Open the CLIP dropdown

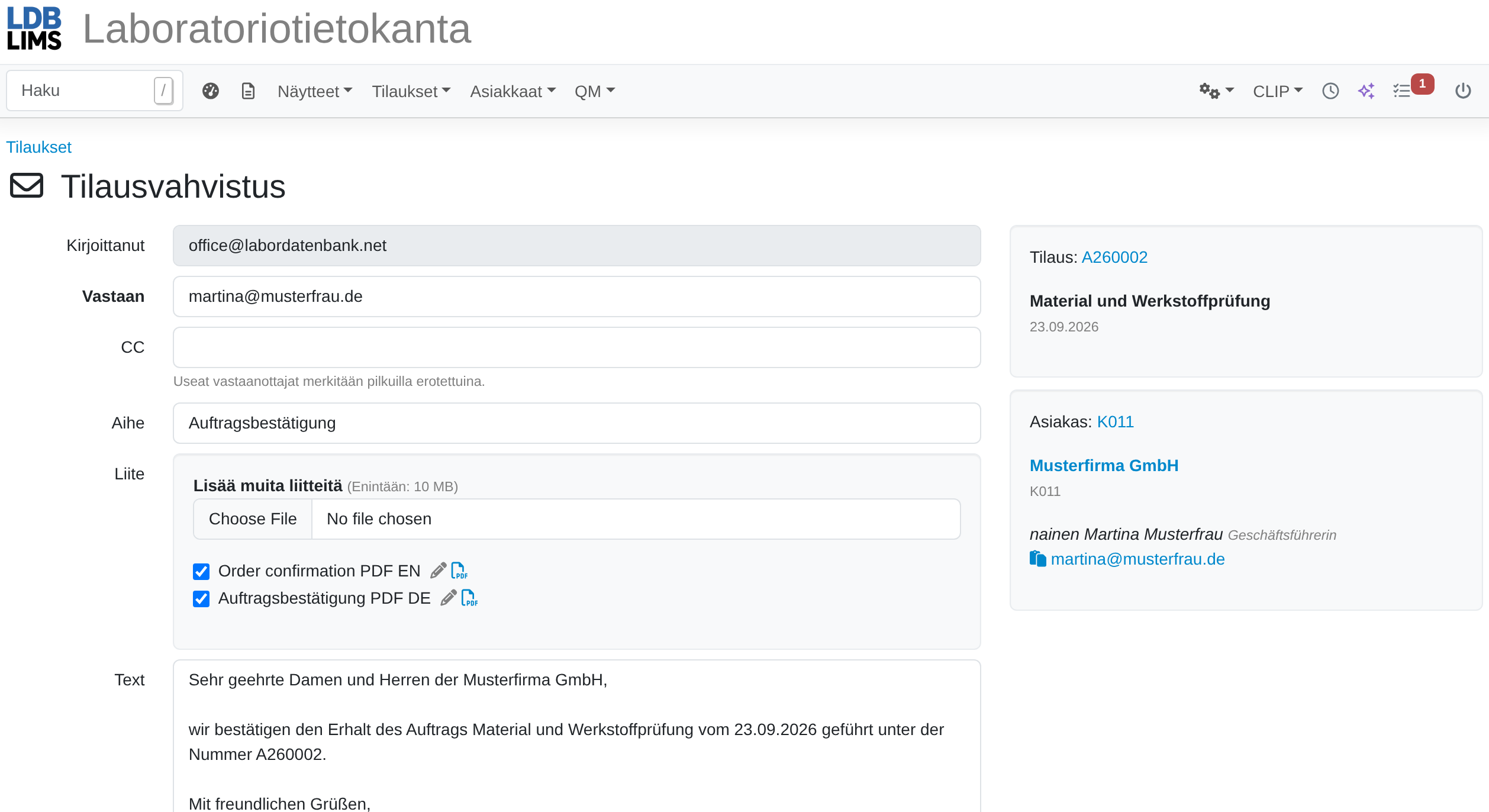click(x=1278, y=91)
